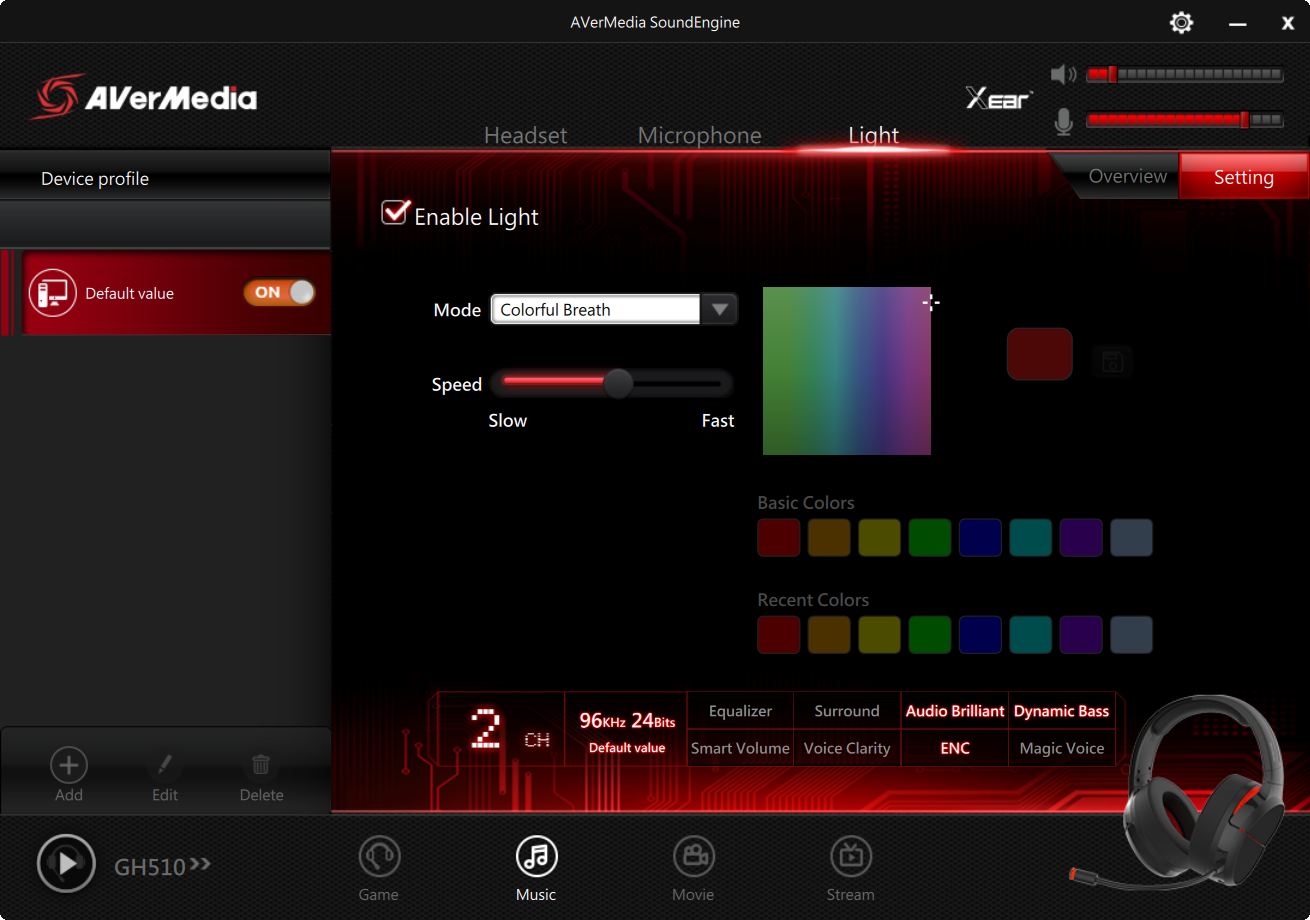This screenshot has width=1310, height=920.
Task: Go to the Setting sub-tab
Action: 1244,177
